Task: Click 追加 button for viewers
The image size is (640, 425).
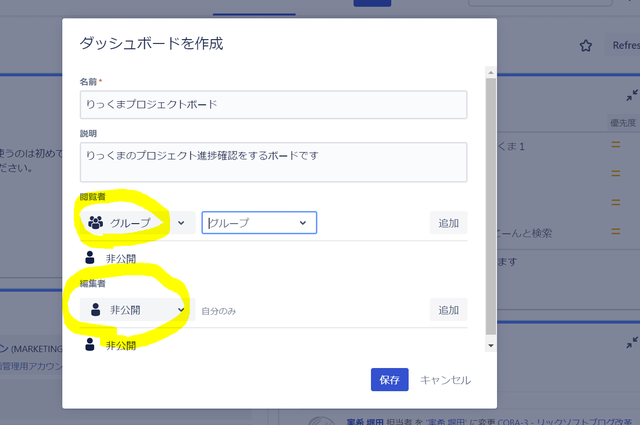Action: 448,223
